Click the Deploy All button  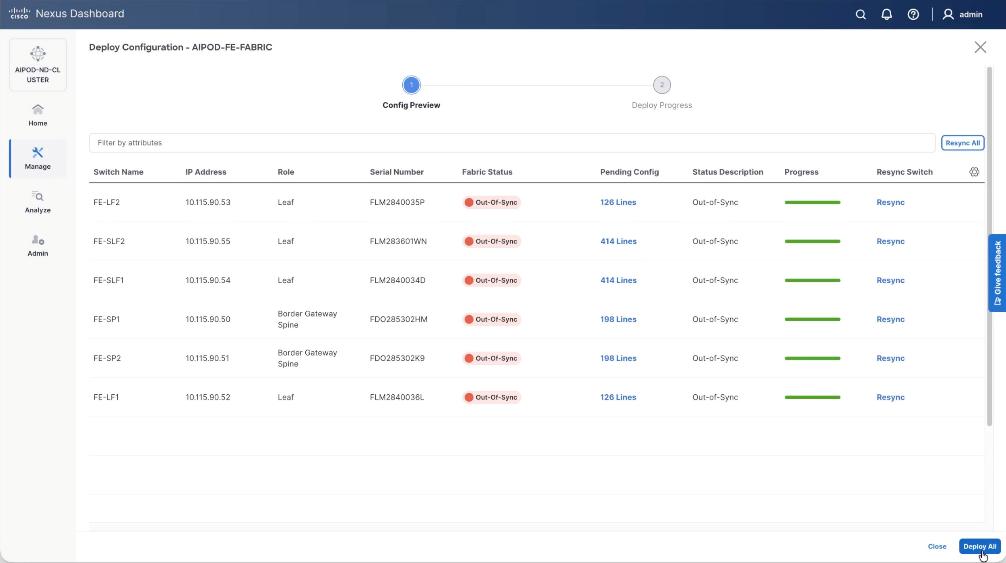(x=980, y=546)
